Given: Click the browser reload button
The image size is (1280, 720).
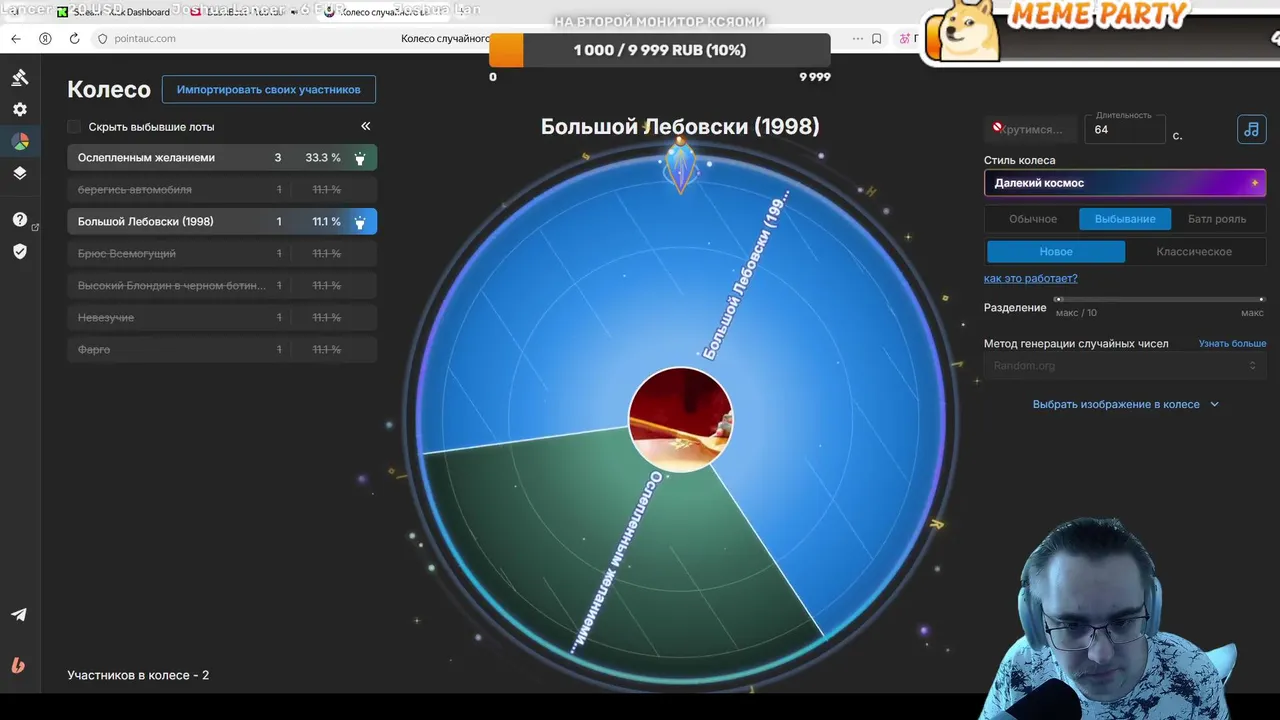Looking at the screenshot, I should click(74, 39).
